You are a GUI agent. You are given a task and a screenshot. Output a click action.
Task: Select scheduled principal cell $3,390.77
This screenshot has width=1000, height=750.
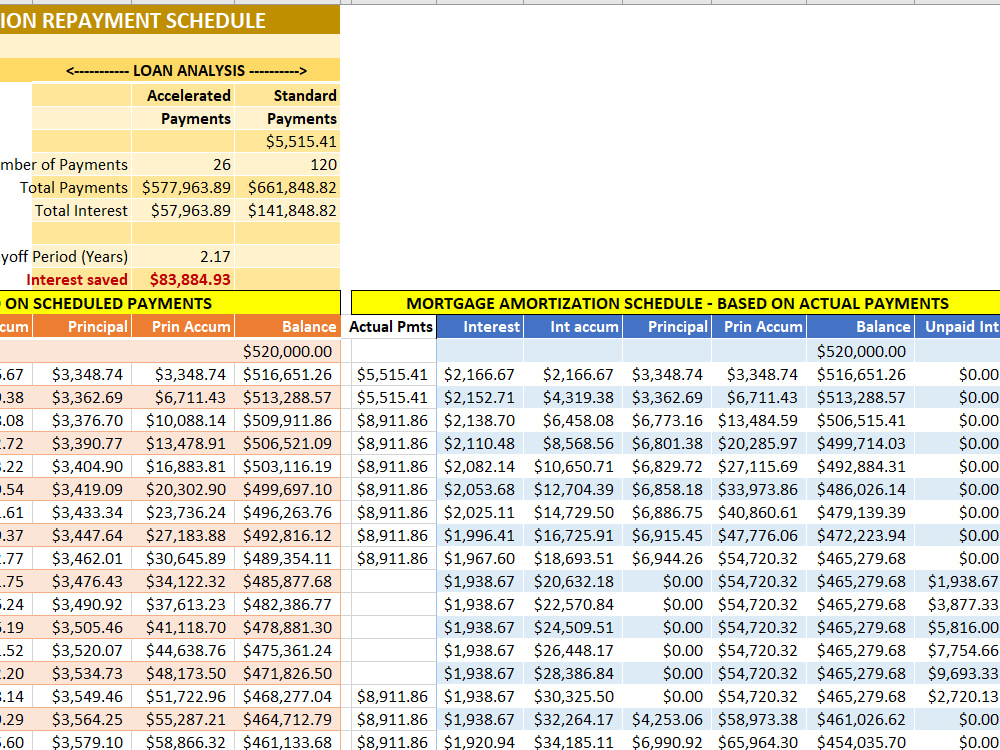[x=82, y=443]
